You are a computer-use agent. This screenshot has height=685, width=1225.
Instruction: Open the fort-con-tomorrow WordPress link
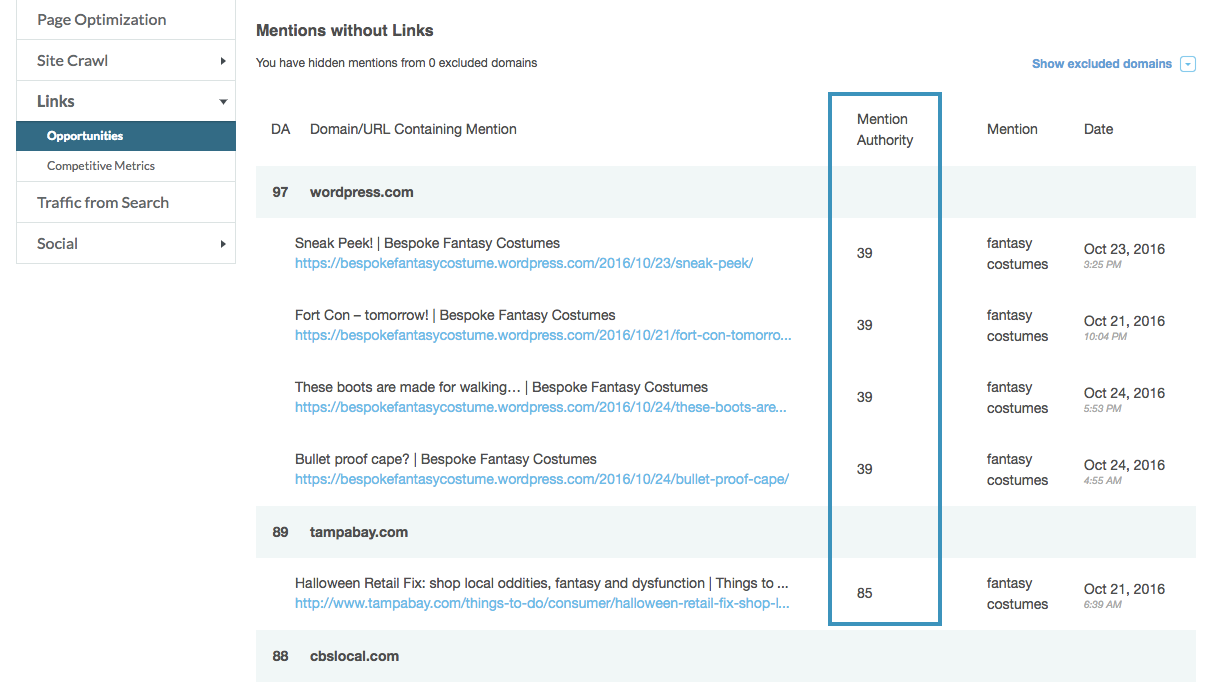pyautogui.click(x=542, y=335)
